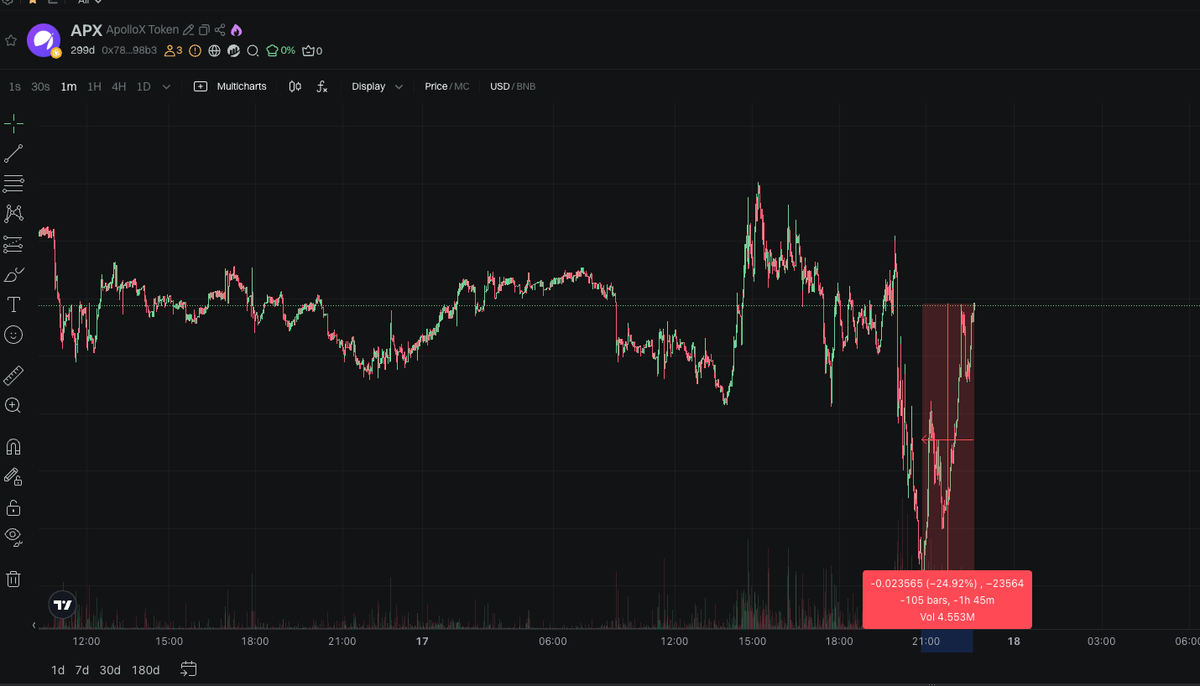Share the APX token page
The width and height of the screenshot is (1200, 686).
tap(220, 31)
